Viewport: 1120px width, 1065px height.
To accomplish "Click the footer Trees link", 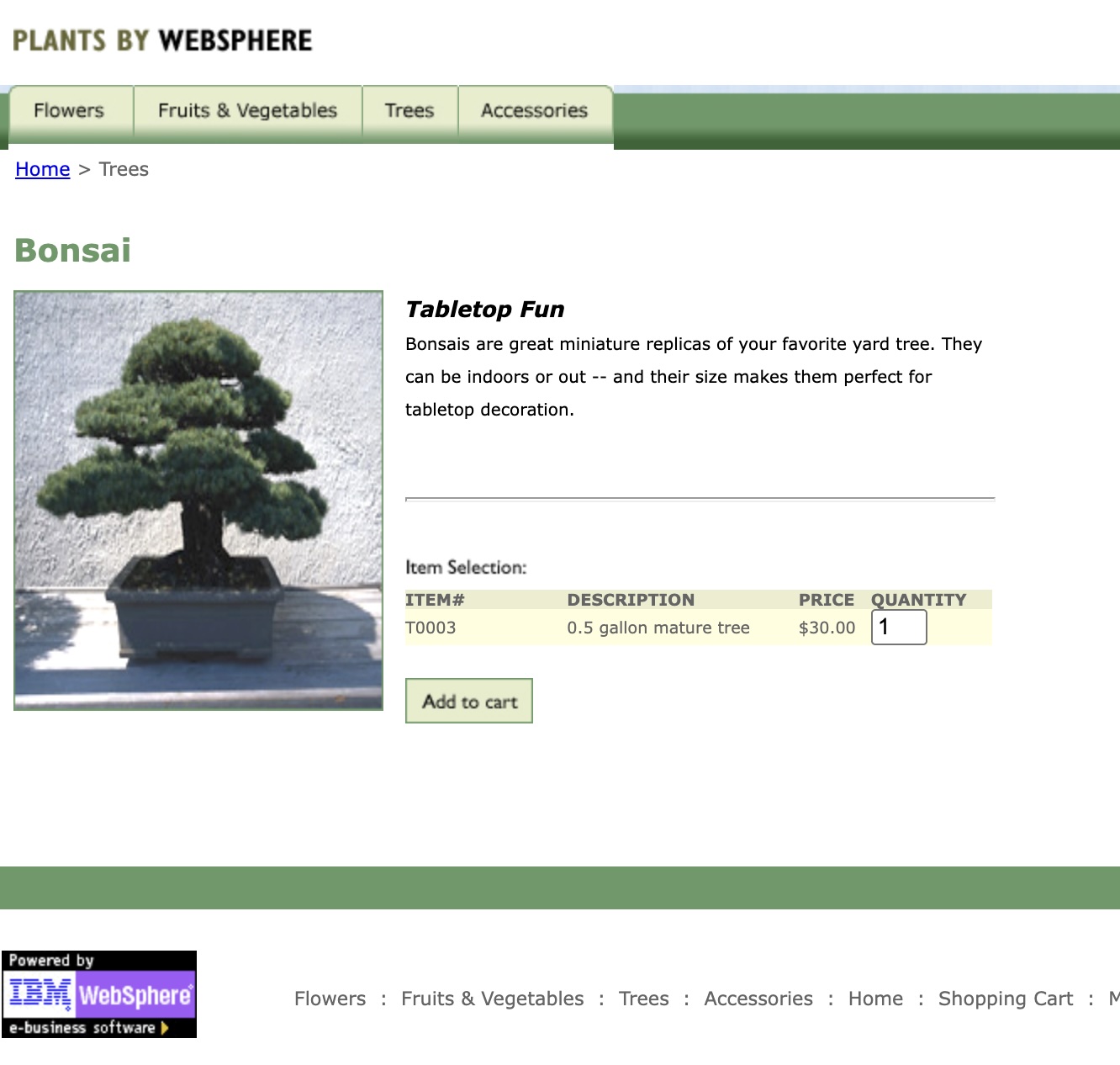I will pyautogui.click(x=643, y=999).
